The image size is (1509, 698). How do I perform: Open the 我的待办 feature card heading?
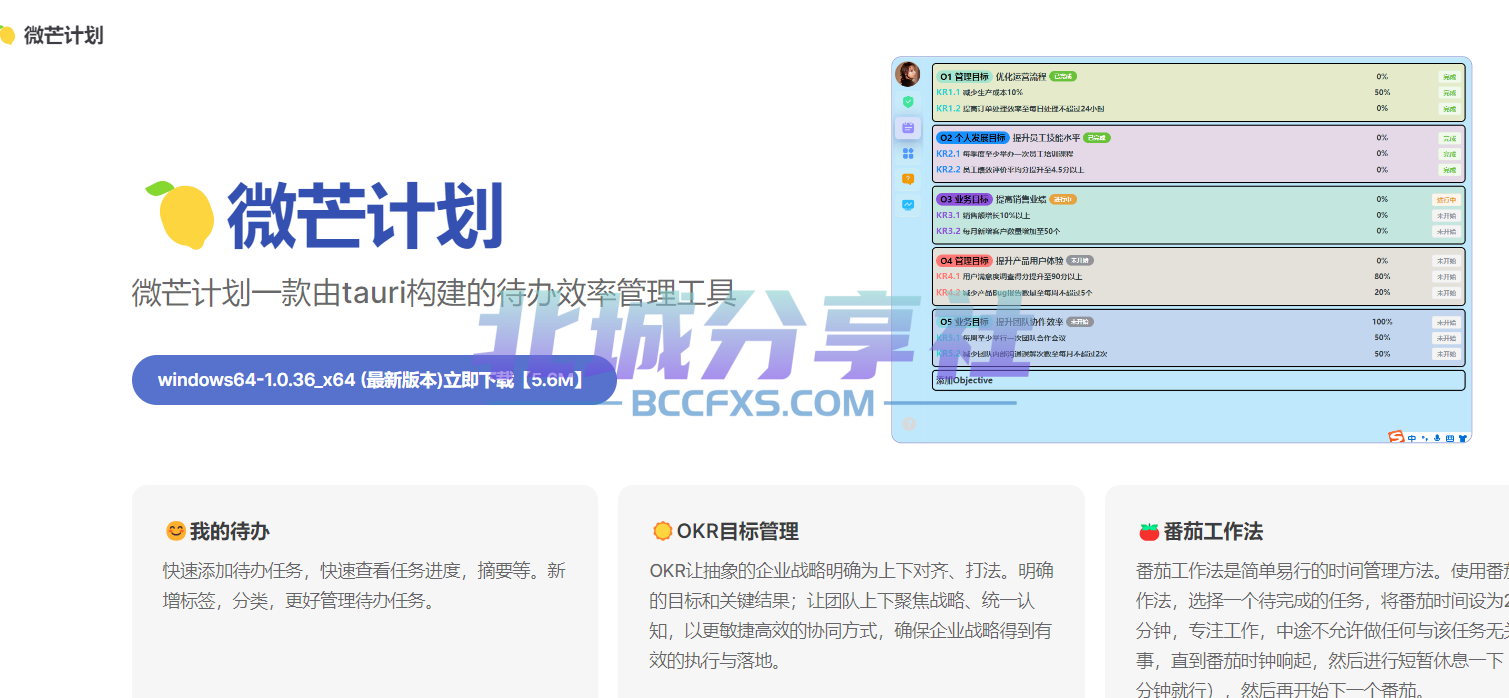click(x=230, y=531)
